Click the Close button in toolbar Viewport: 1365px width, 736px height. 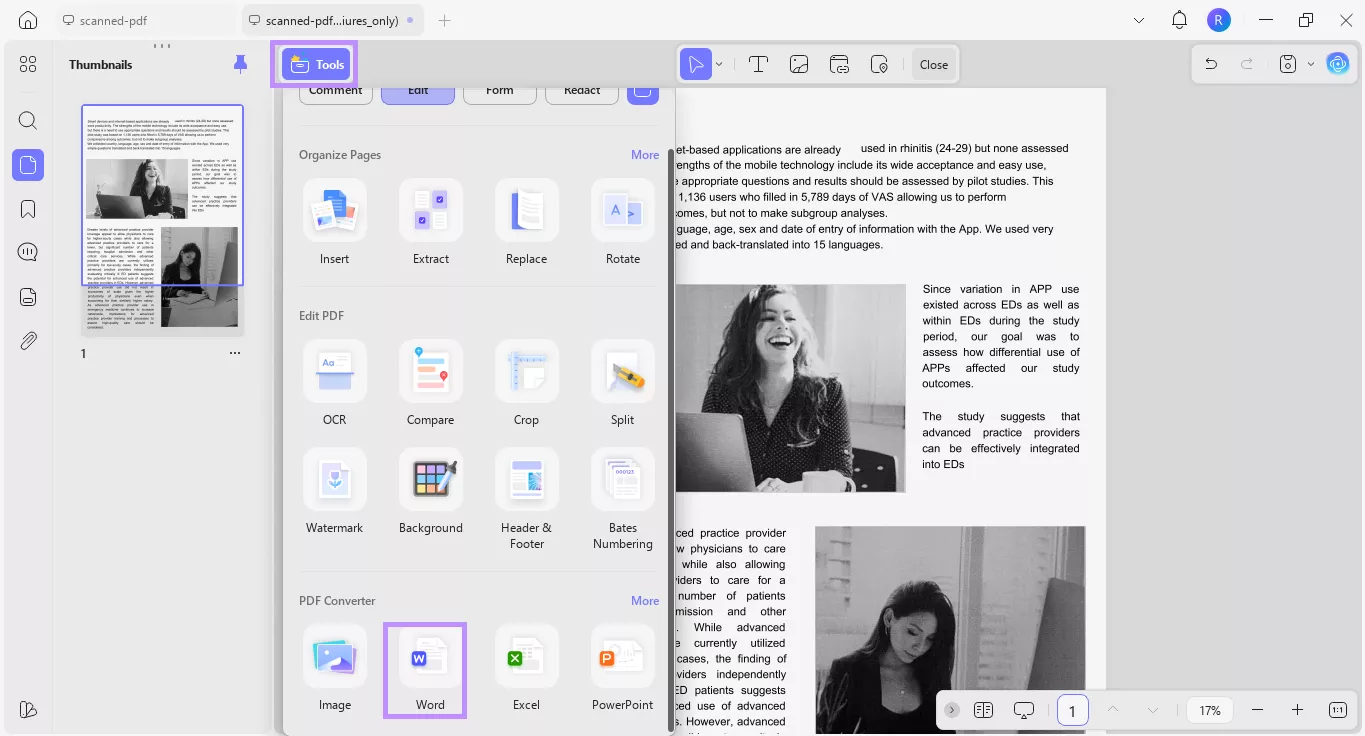[x=933, y=65]
